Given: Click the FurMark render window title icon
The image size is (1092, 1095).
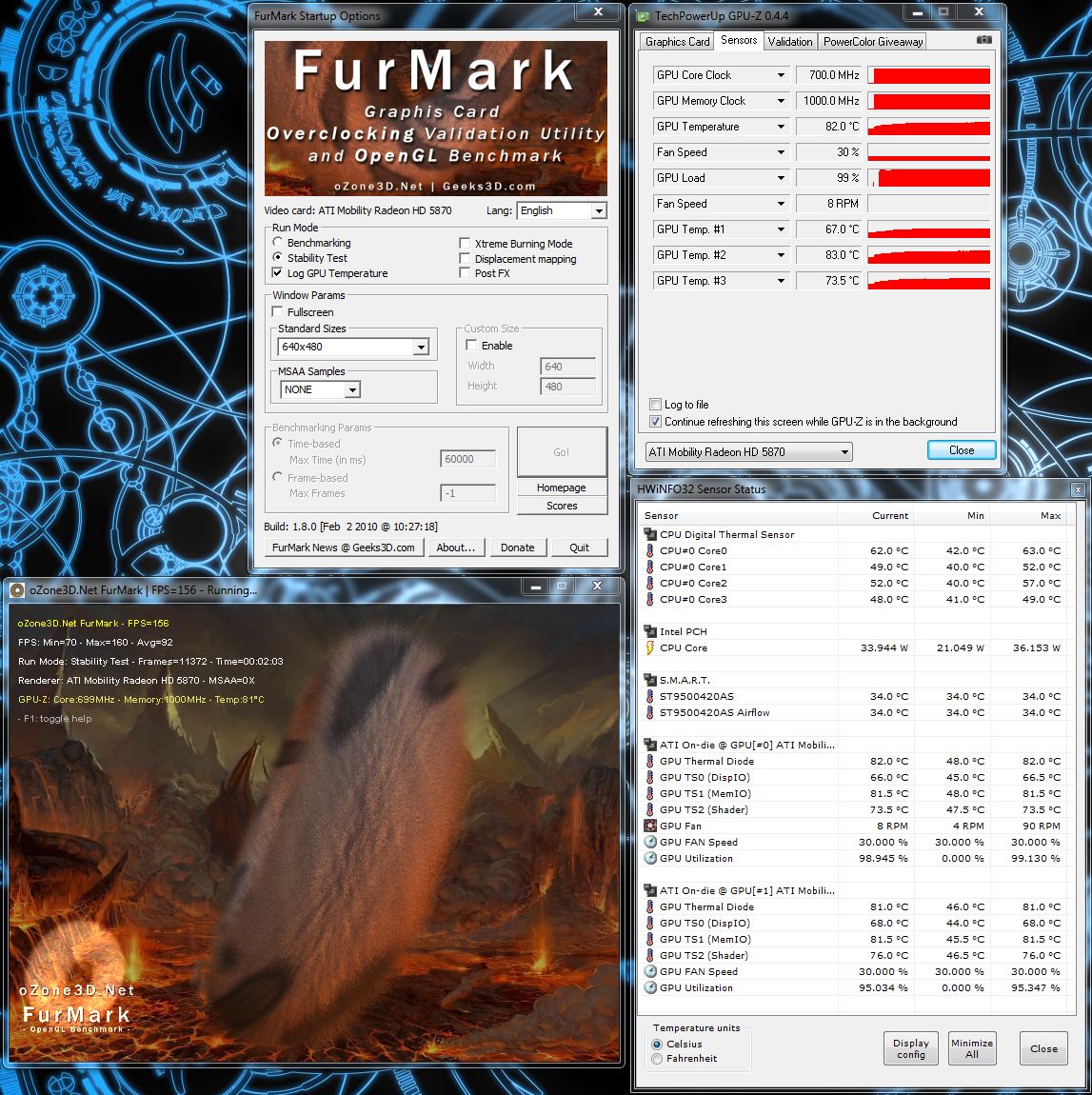Looking at the screenshot, I should click(x=17, y=590).
